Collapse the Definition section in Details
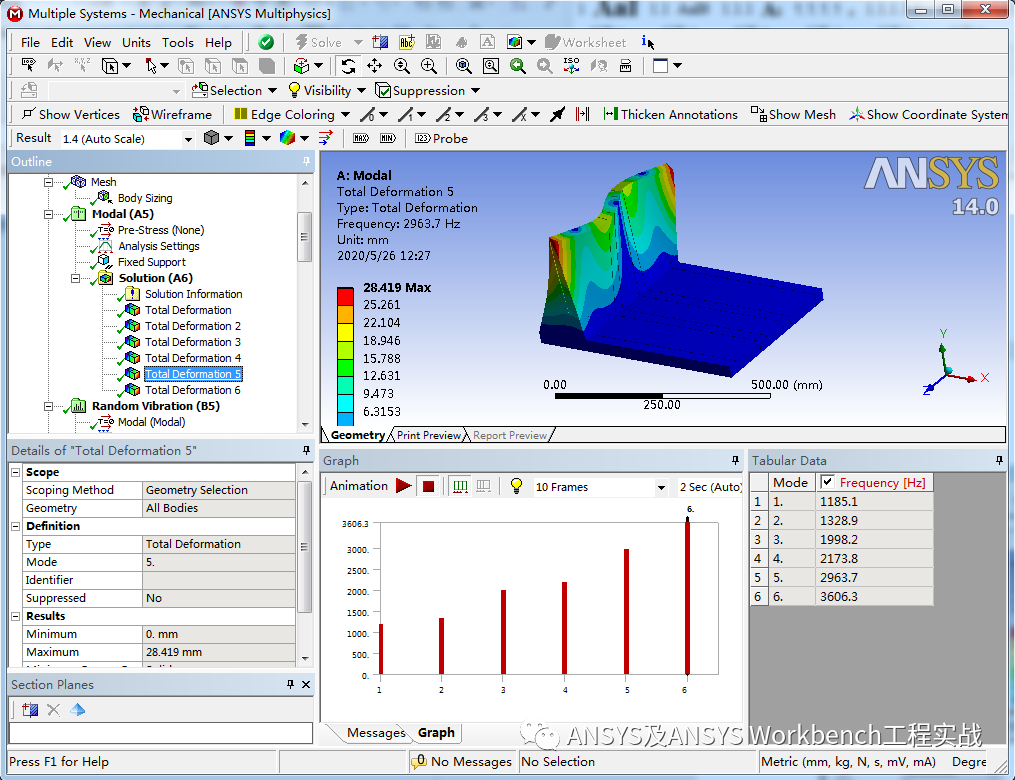Image resolution: width=1015 pixels, height=780 pixels. coord(16,526)
